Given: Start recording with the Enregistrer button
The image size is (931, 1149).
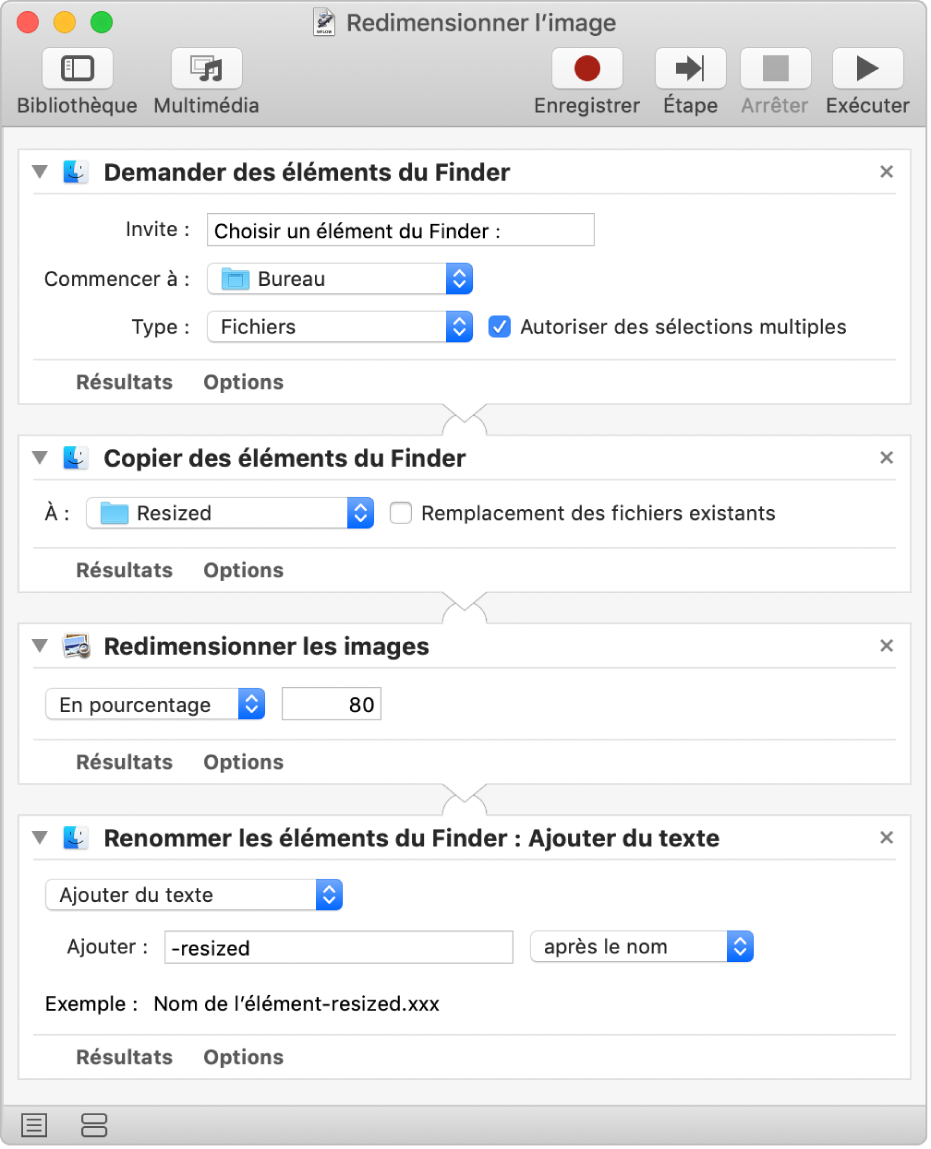Looking at the screenshot, I should (x=587, y=69).
